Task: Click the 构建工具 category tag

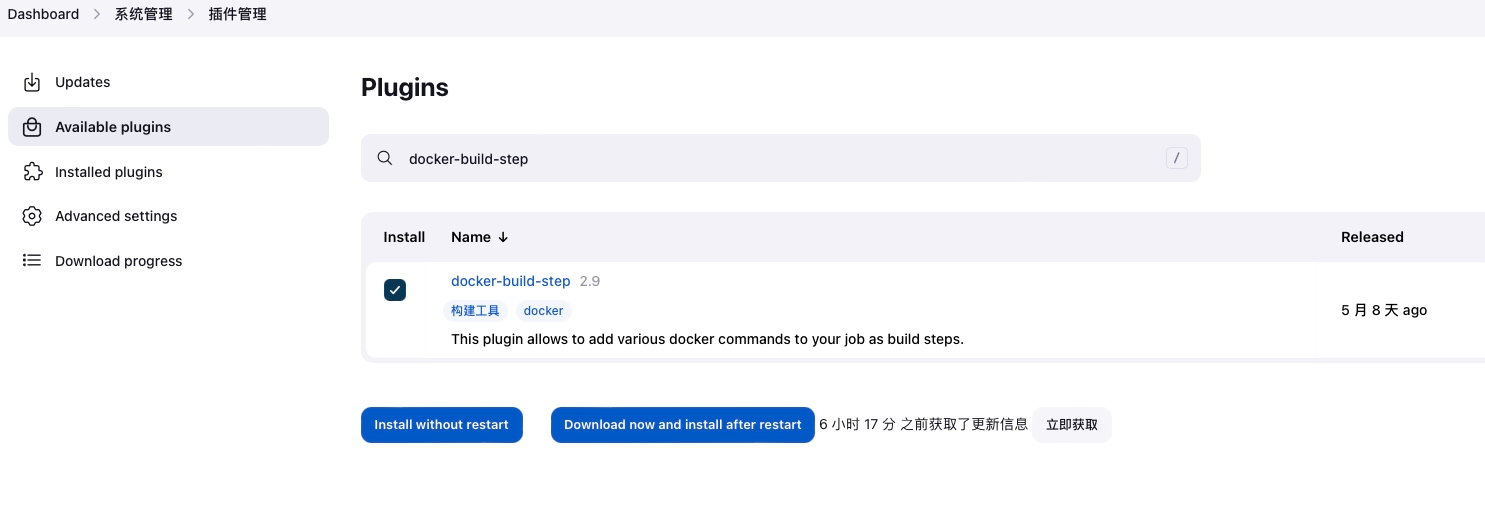Action: (475, 311)
